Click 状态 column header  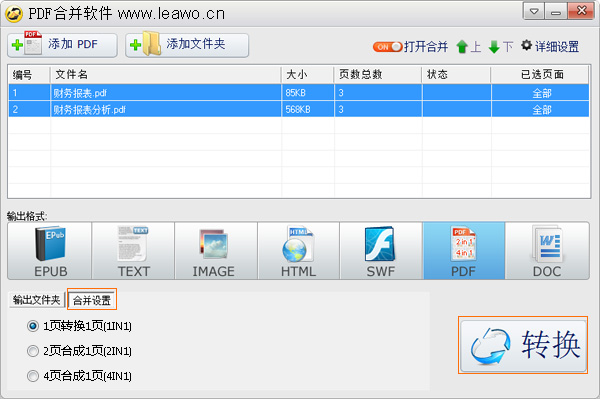457,74
